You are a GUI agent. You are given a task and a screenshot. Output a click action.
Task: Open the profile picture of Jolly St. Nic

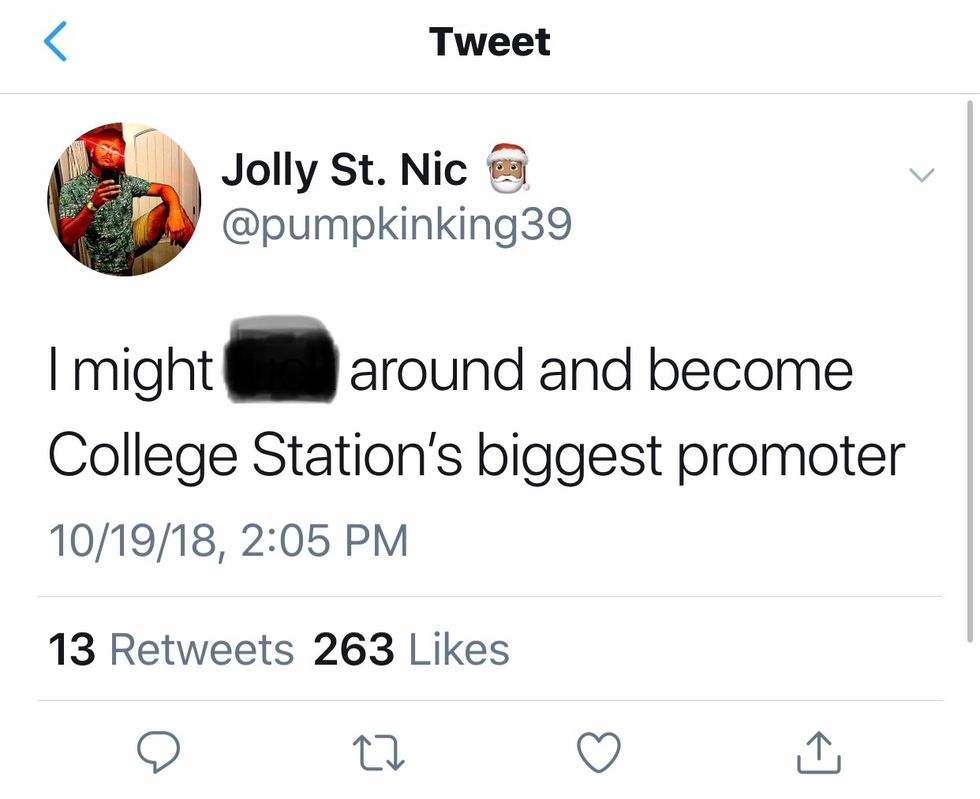[124, 199]
